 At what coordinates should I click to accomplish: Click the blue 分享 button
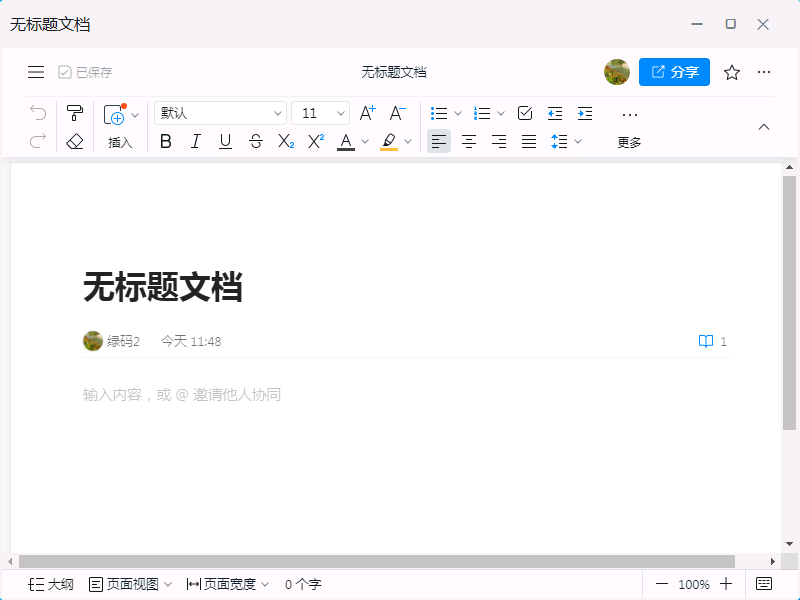click(x=674, y=72)
